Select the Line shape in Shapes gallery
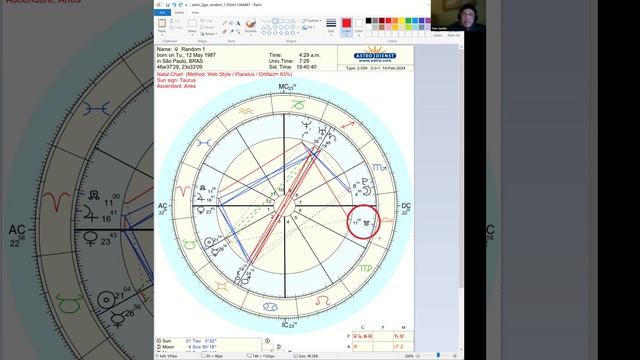 click(x=262, y=21)
